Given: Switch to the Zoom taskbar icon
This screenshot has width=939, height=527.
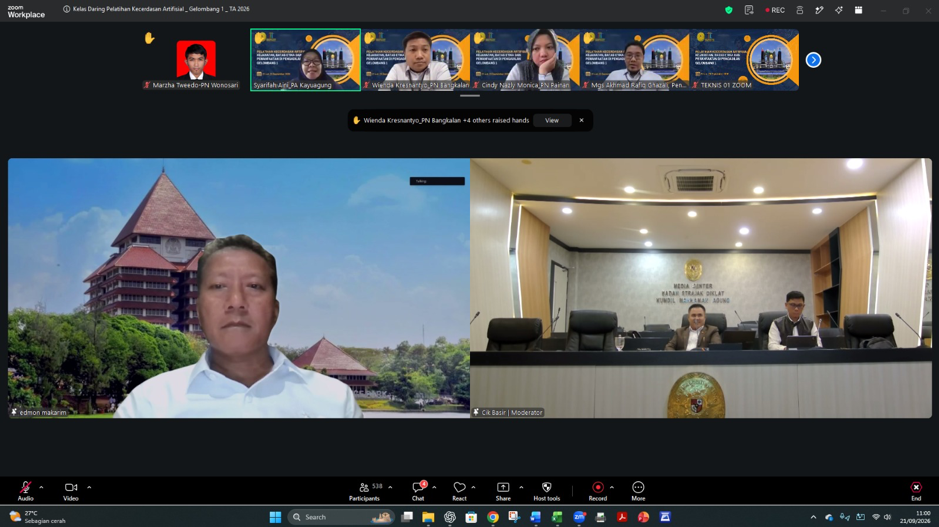Looking at the screenshot, I should [579, 517].
